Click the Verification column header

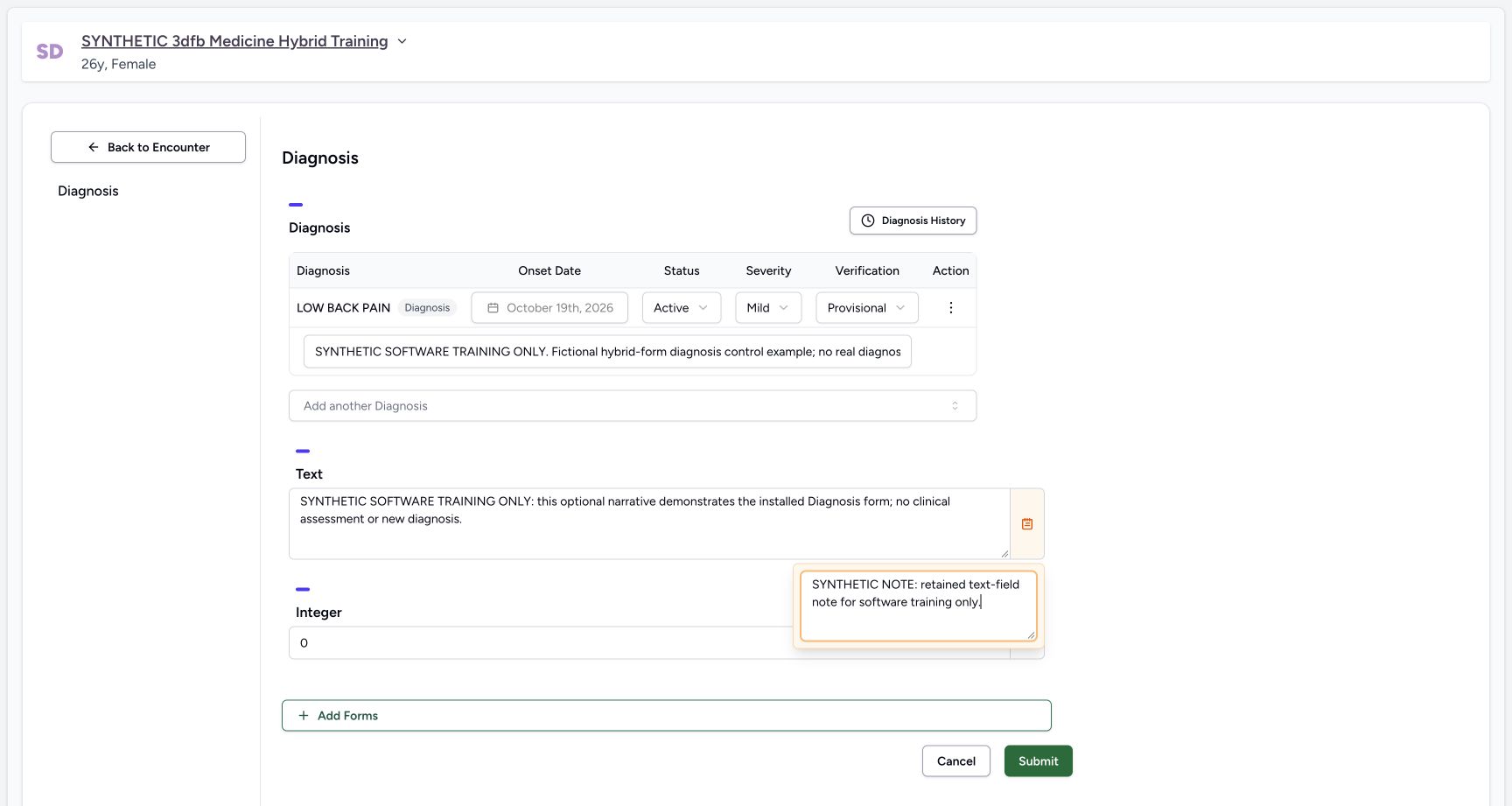tap(867, 271)
